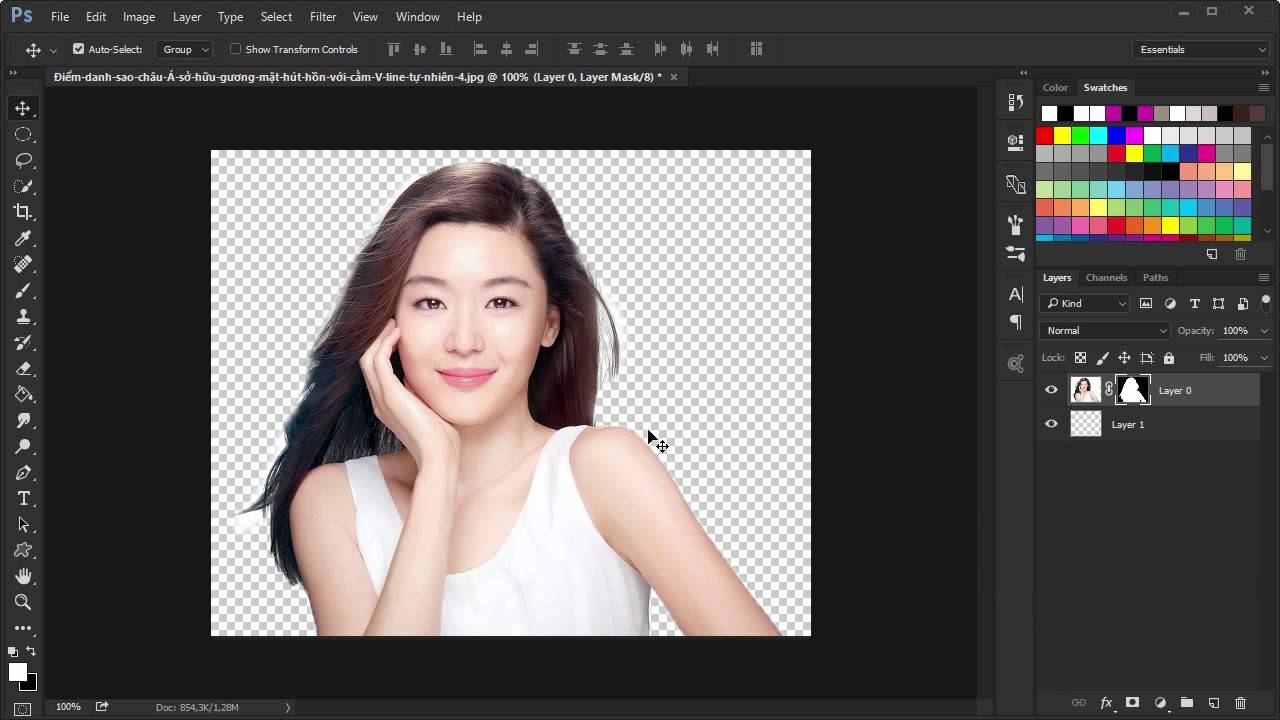Click the delete layer trash icon
Screen dimensions: 1280x720
[x=1241, y=703]
